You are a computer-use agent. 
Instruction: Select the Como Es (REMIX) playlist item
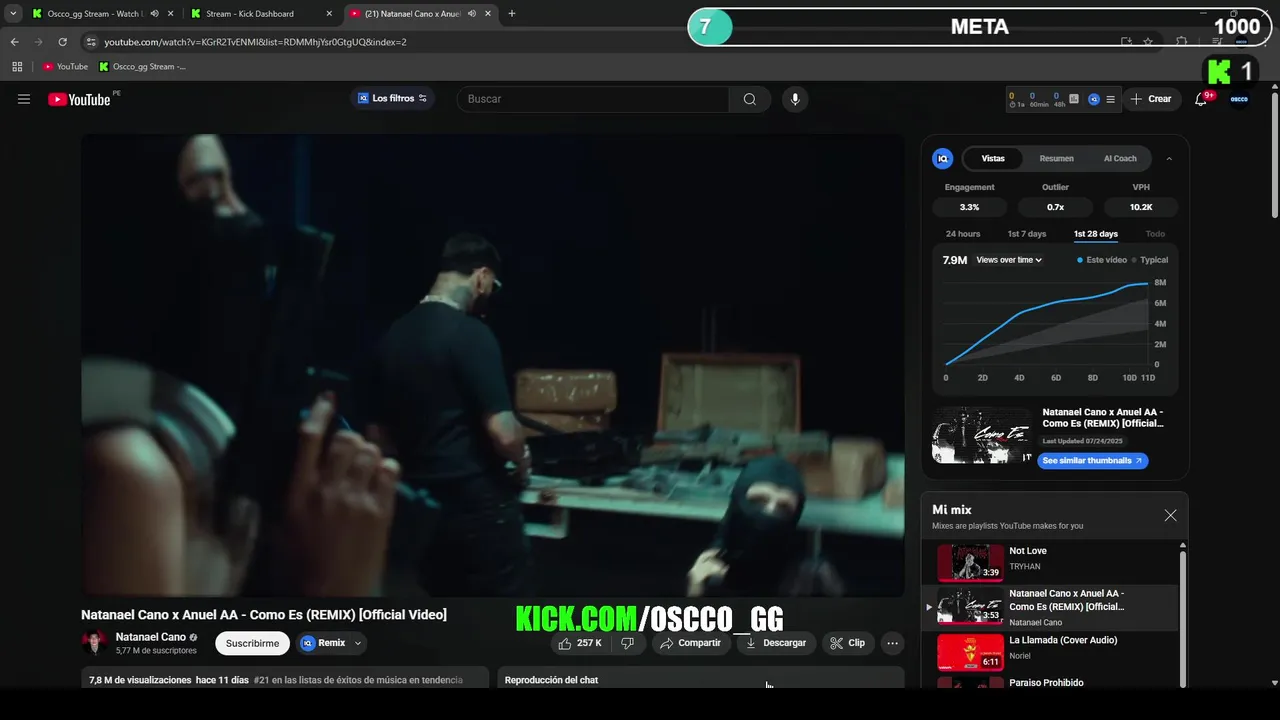(1051, 607)
